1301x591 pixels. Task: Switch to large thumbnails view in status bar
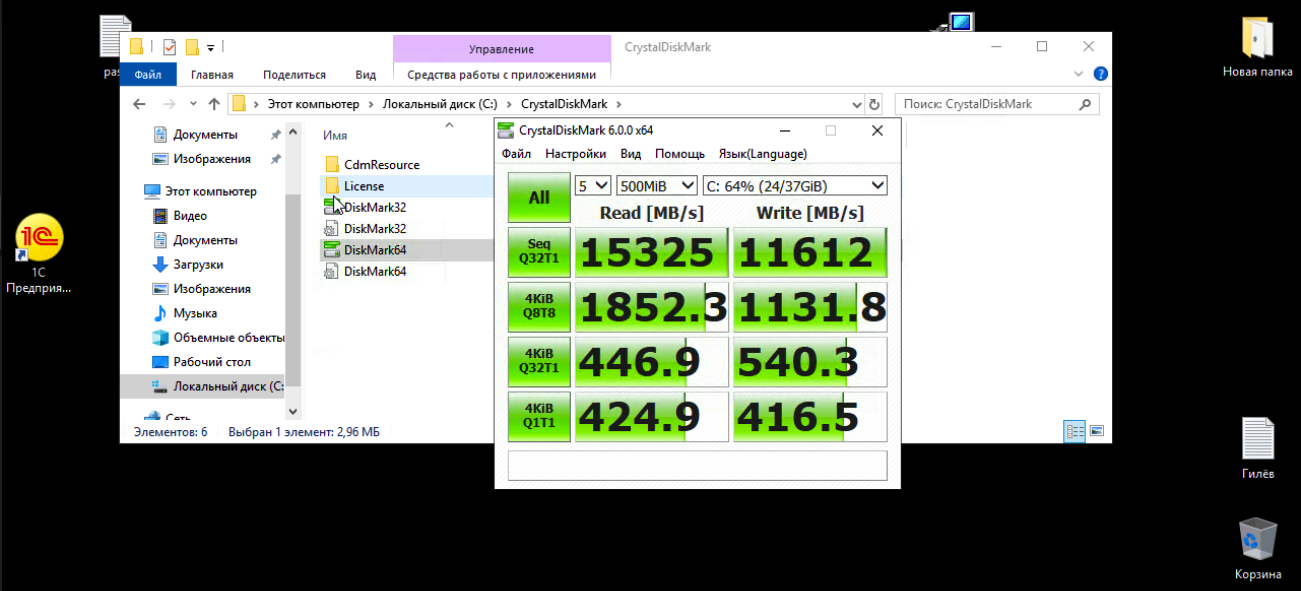(1097, 432)
